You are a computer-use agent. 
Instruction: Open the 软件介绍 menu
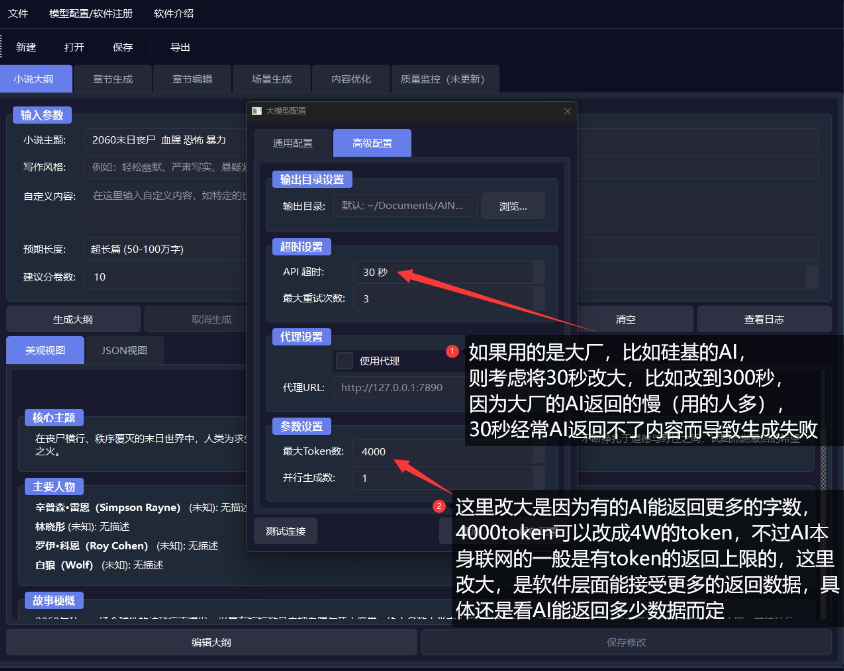point(173,13)
